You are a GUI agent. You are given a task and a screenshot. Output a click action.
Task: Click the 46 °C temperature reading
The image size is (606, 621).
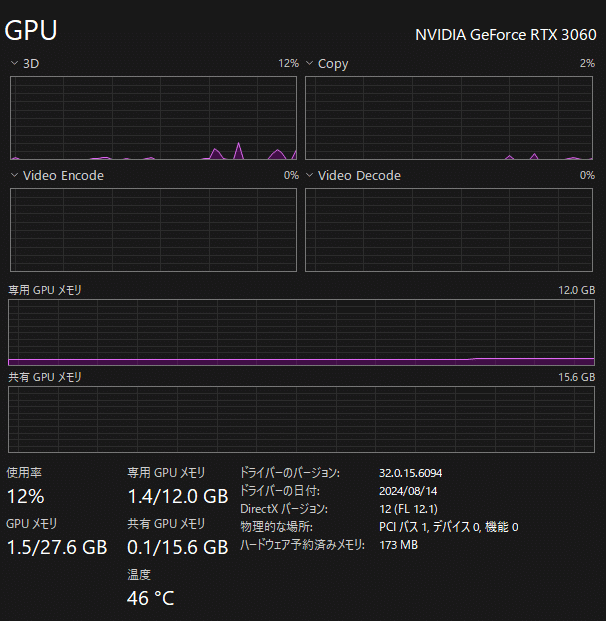pos(151,599)
